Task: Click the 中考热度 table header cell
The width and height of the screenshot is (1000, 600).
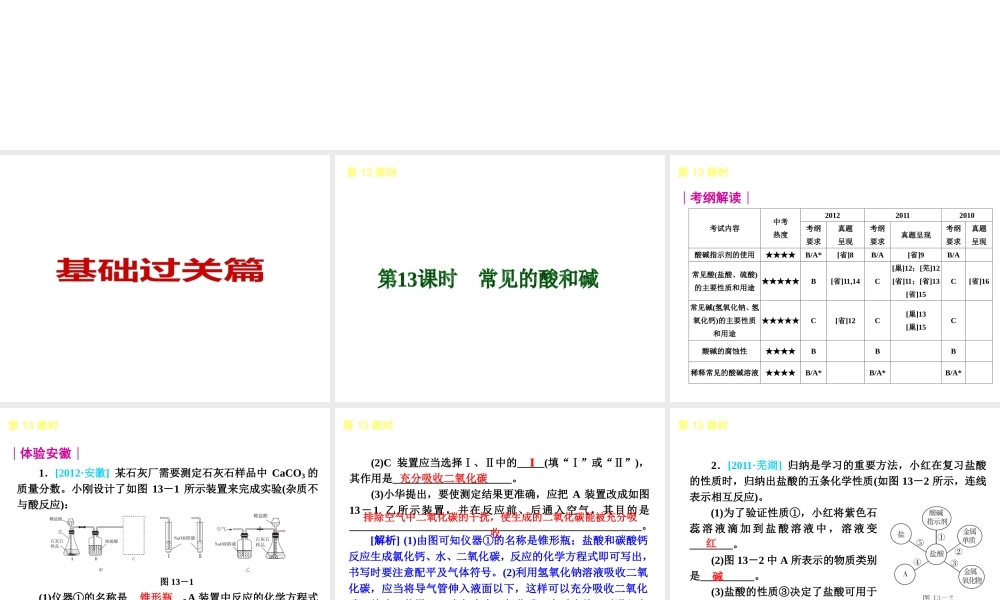Action: point(780,228)
